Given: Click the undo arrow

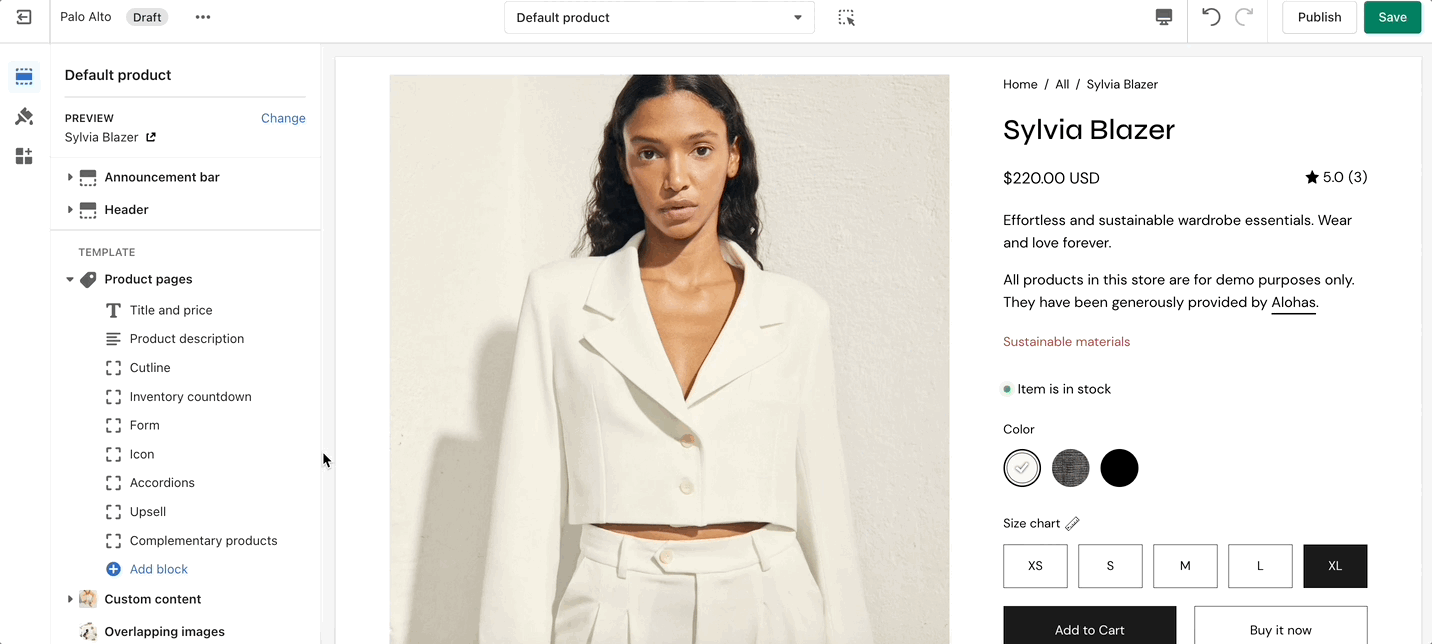Looking at the screenshot, I should point(1211,17).
